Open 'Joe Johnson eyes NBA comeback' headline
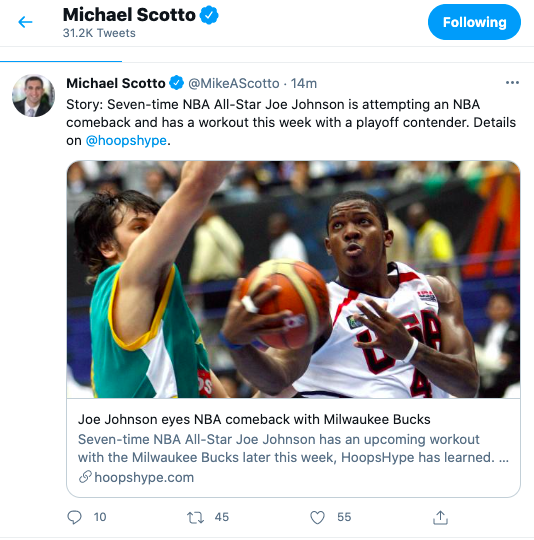This screenshot has width=534, height=540. pos(254,419)
